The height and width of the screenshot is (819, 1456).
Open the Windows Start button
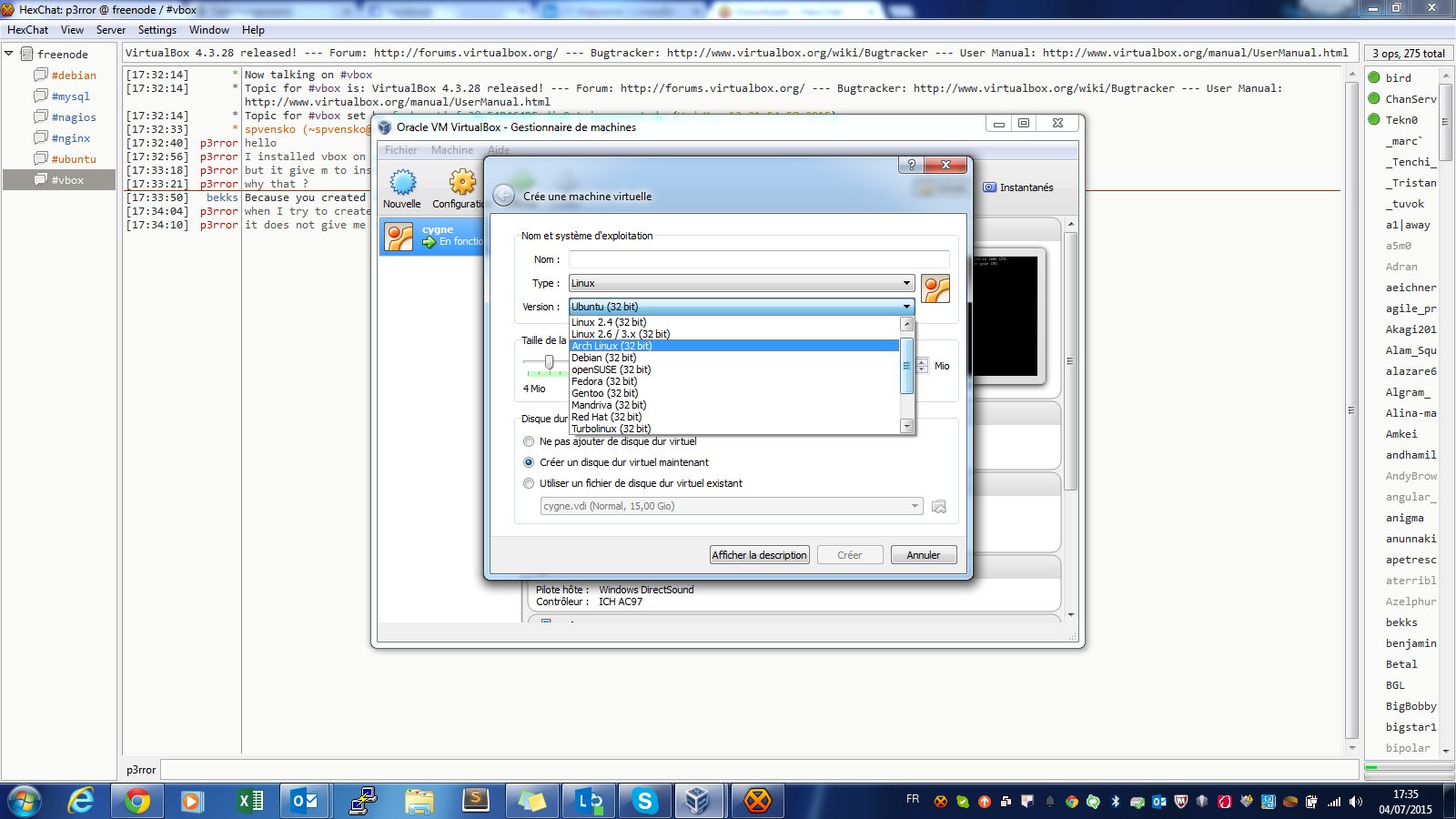[25, 802]
